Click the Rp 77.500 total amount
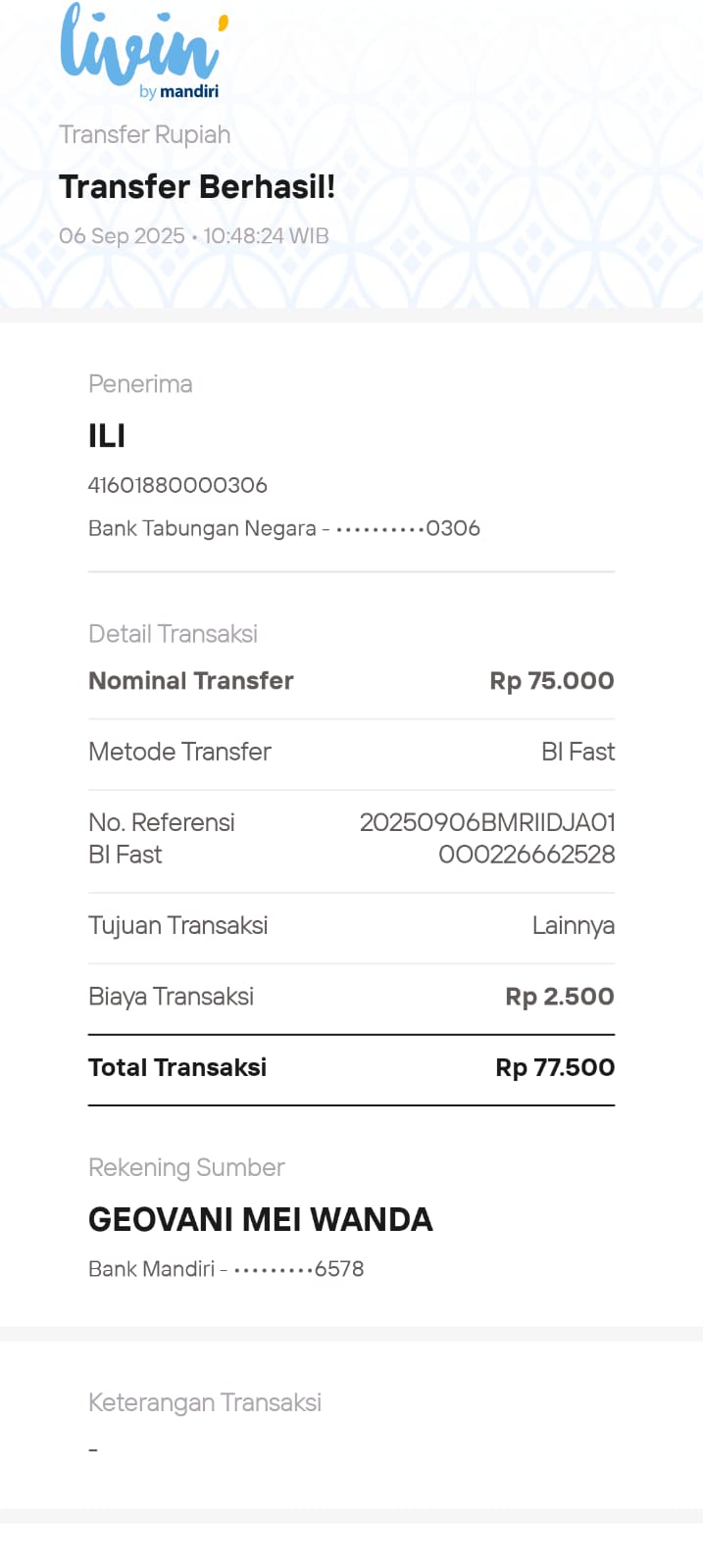The height and width of the screenshot is (1568, 703). (554, 1067)
